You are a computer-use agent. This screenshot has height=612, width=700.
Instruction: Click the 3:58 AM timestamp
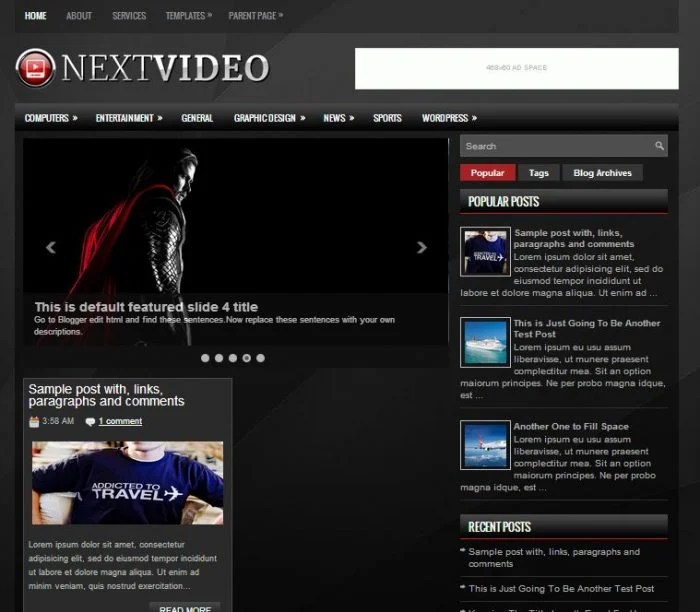point(58,421)
